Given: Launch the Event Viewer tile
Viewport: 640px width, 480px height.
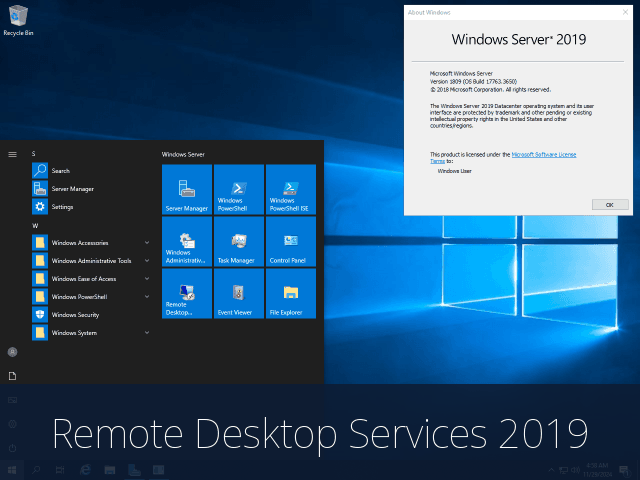Looking at the screenshot, I should (x=239, y=293).
